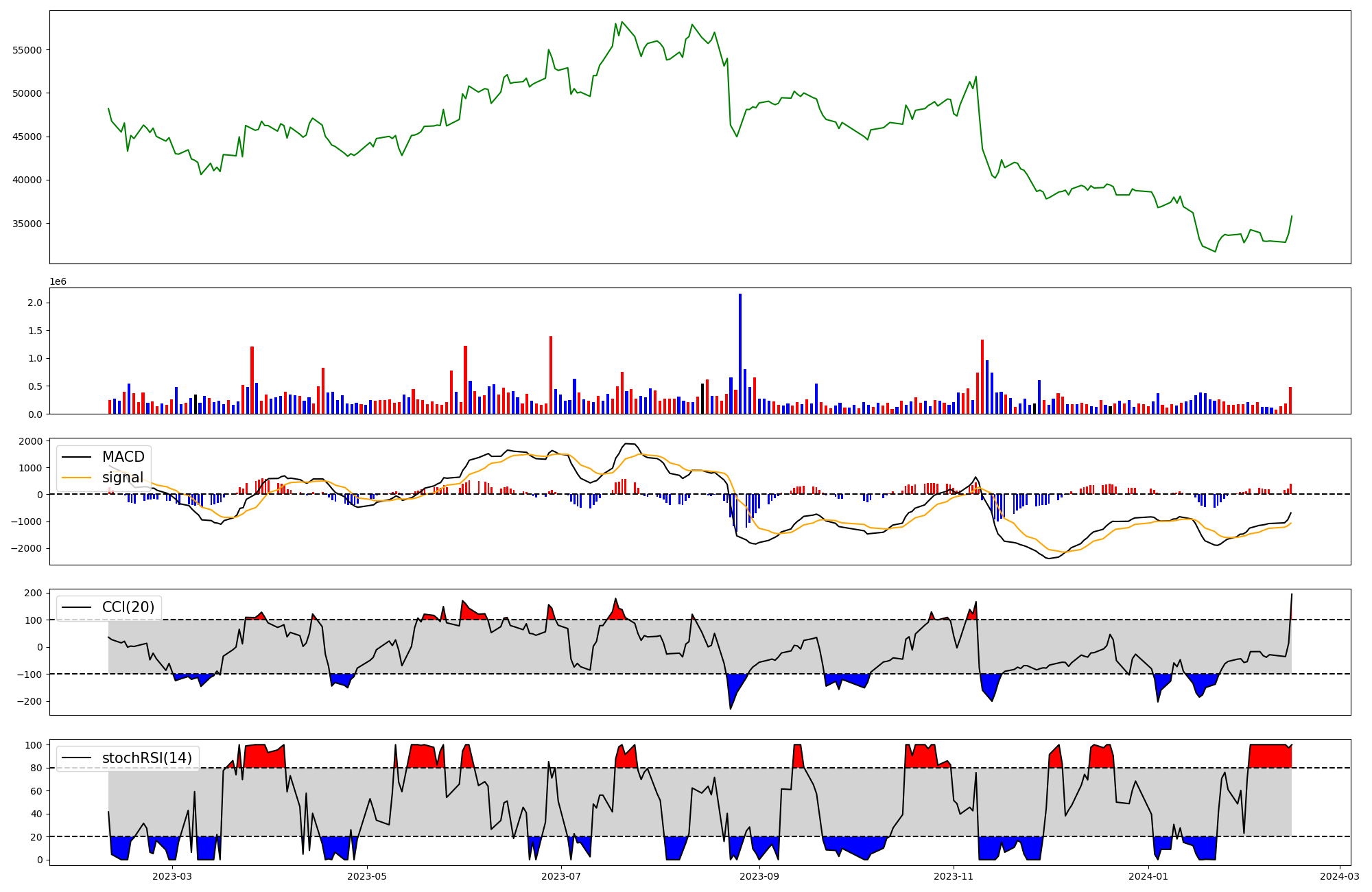Click the 80 stochRSI axis label
Viewport: 1372px width, 892px height.
(x=36, y=768)
